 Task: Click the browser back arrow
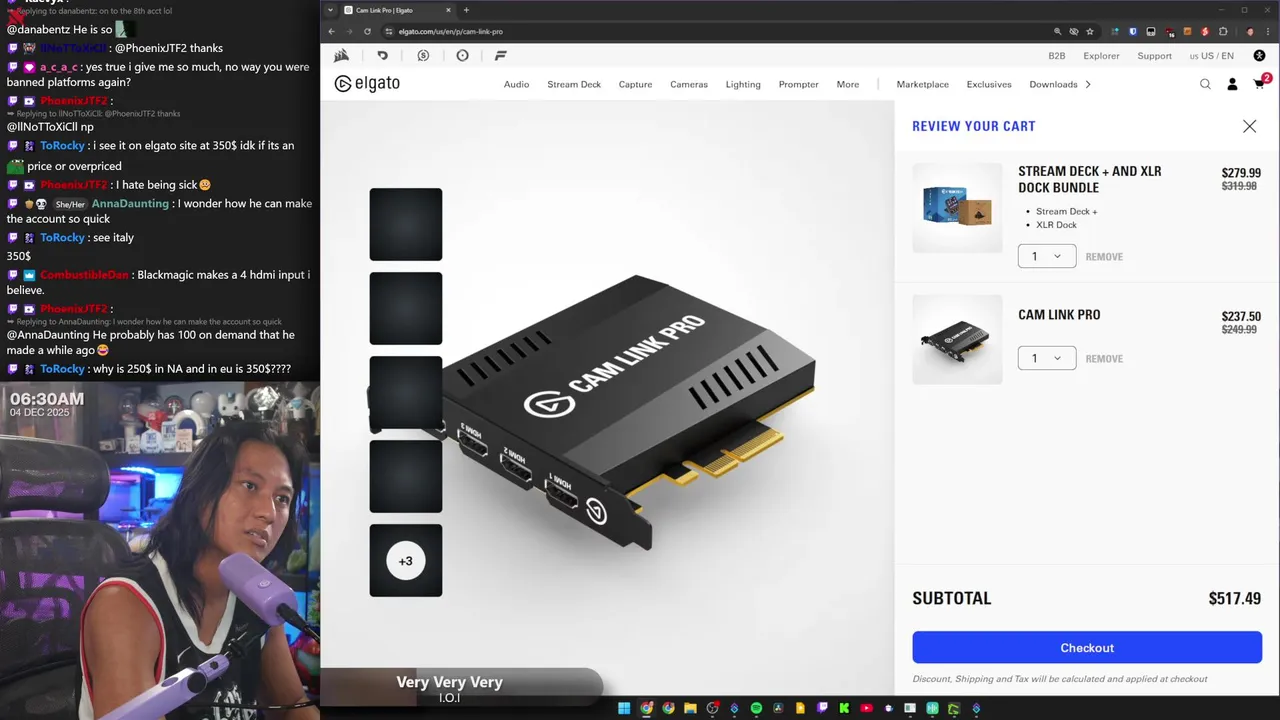click(331, 31)
